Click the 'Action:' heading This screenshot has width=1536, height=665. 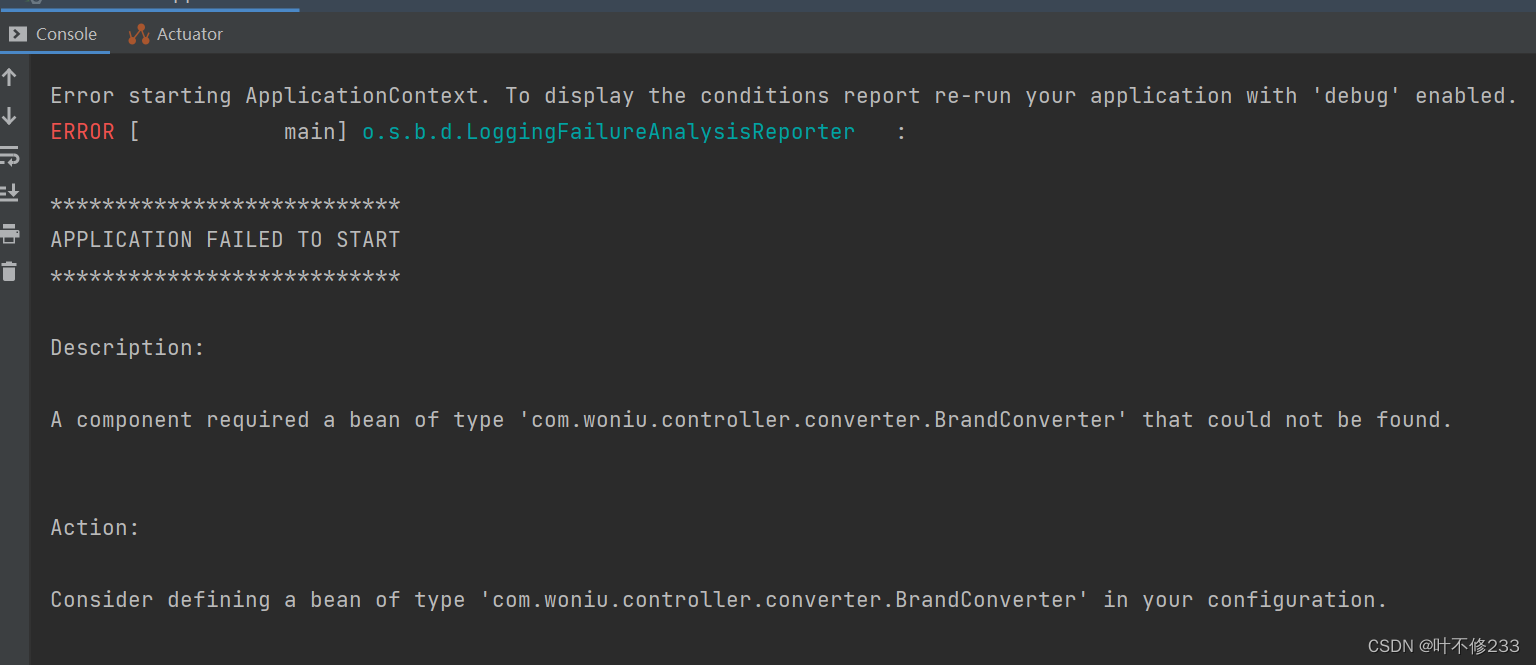pos(95,528)
